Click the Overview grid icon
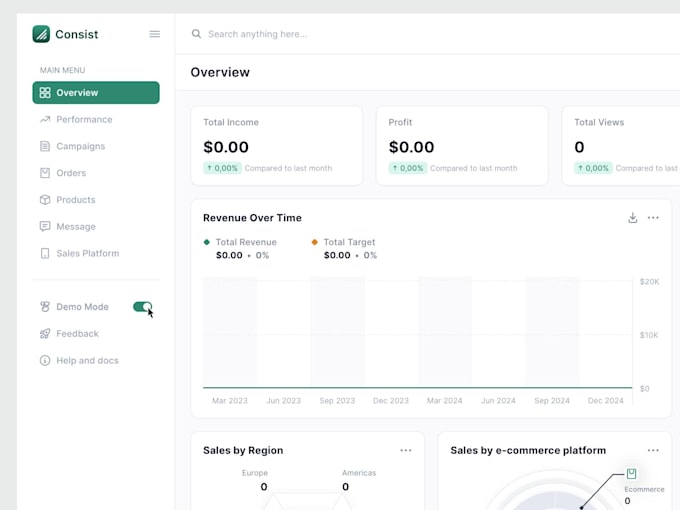Viewport: 680px width, 510px height. click(x=45, y=92)
